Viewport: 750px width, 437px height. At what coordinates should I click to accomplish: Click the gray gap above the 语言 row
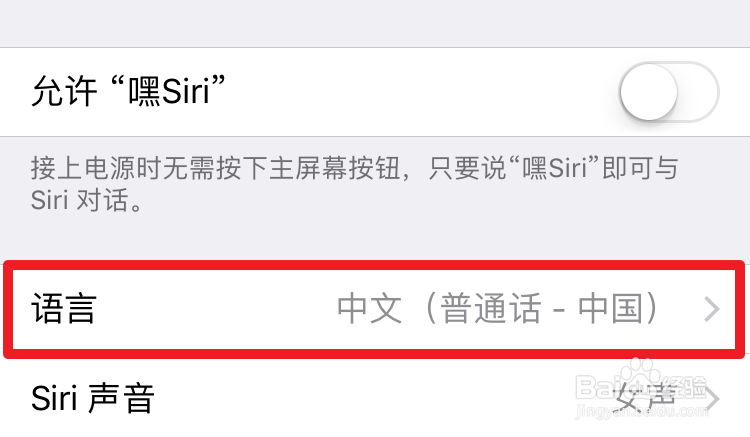[374, 240]
